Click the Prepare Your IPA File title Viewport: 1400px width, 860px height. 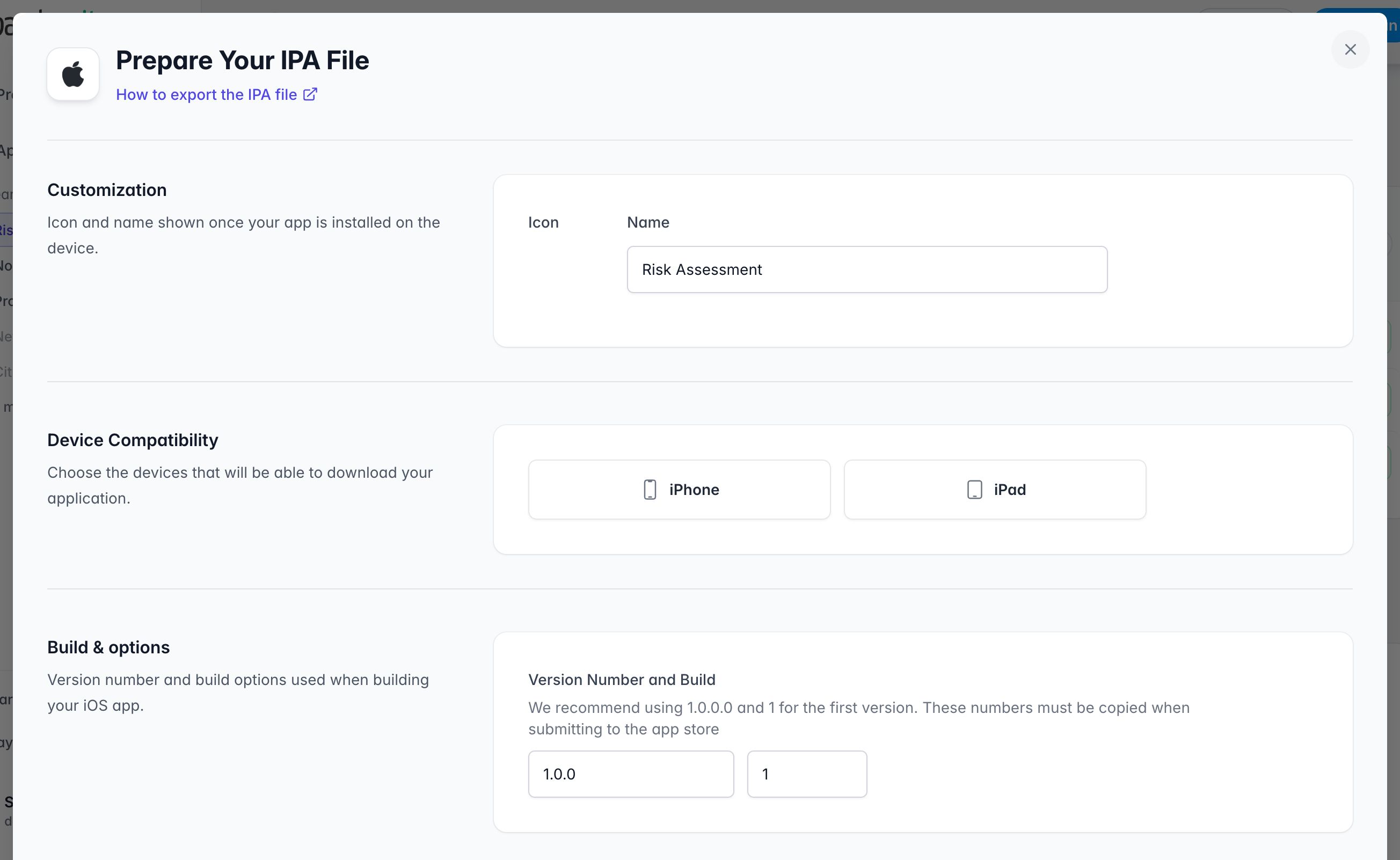click(x=242, y=60)
